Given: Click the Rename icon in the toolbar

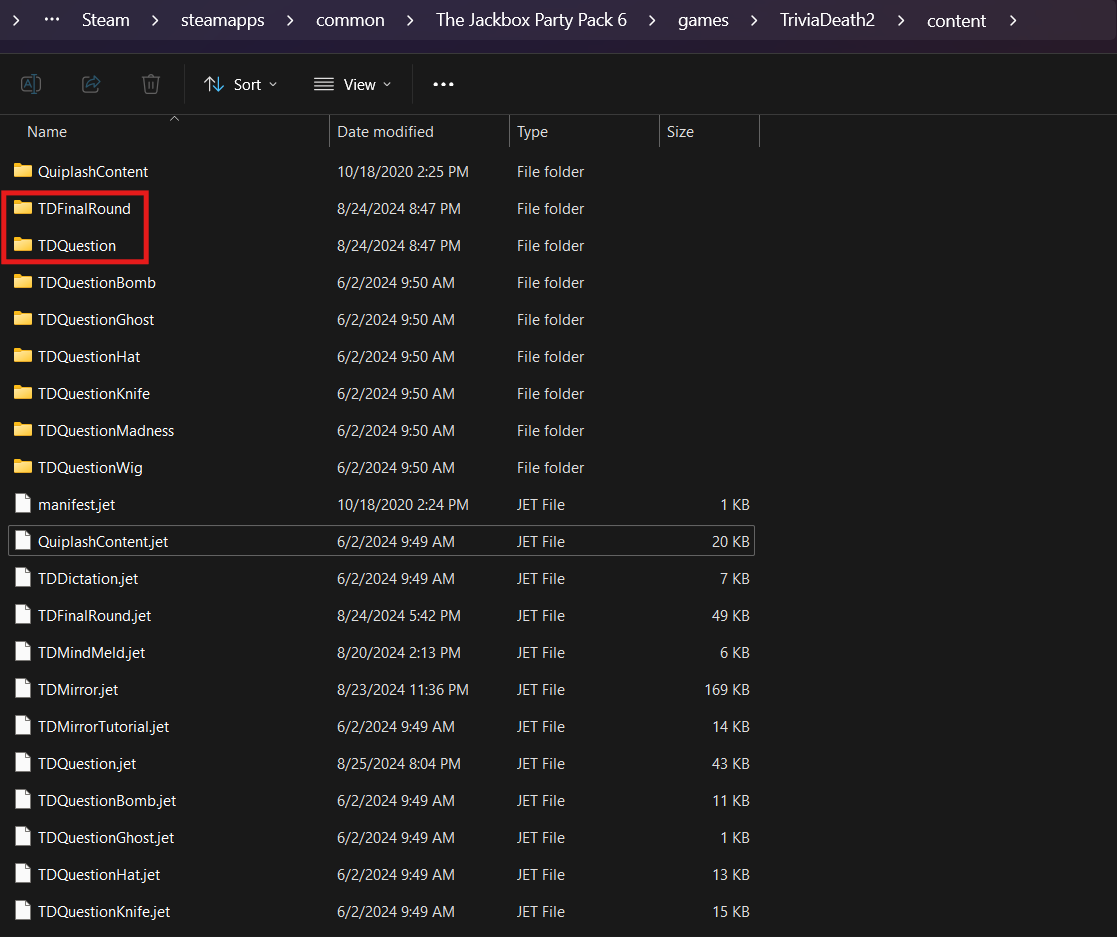Looking at the screenshot, I should click(x=31, y=84).
